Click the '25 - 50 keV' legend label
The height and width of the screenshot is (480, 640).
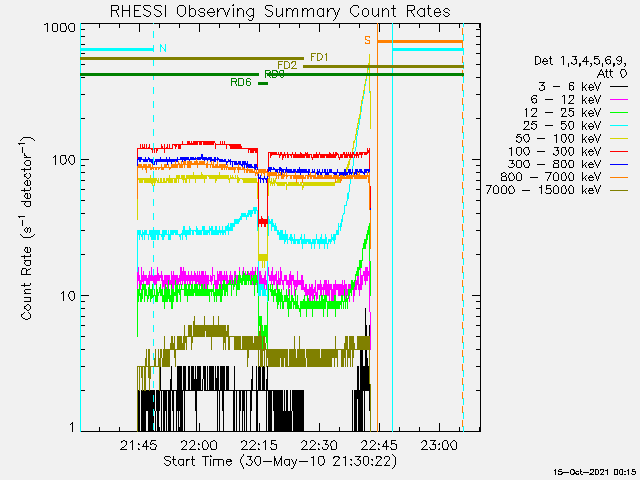point(562,125)
